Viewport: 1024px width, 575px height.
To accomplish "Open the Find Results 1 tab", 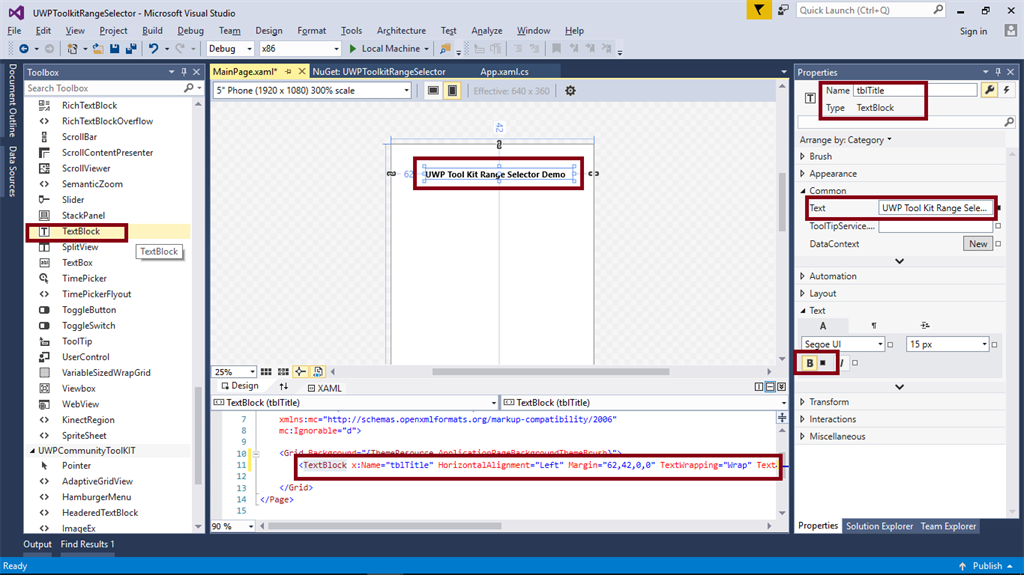I will [x=88, y=544].
